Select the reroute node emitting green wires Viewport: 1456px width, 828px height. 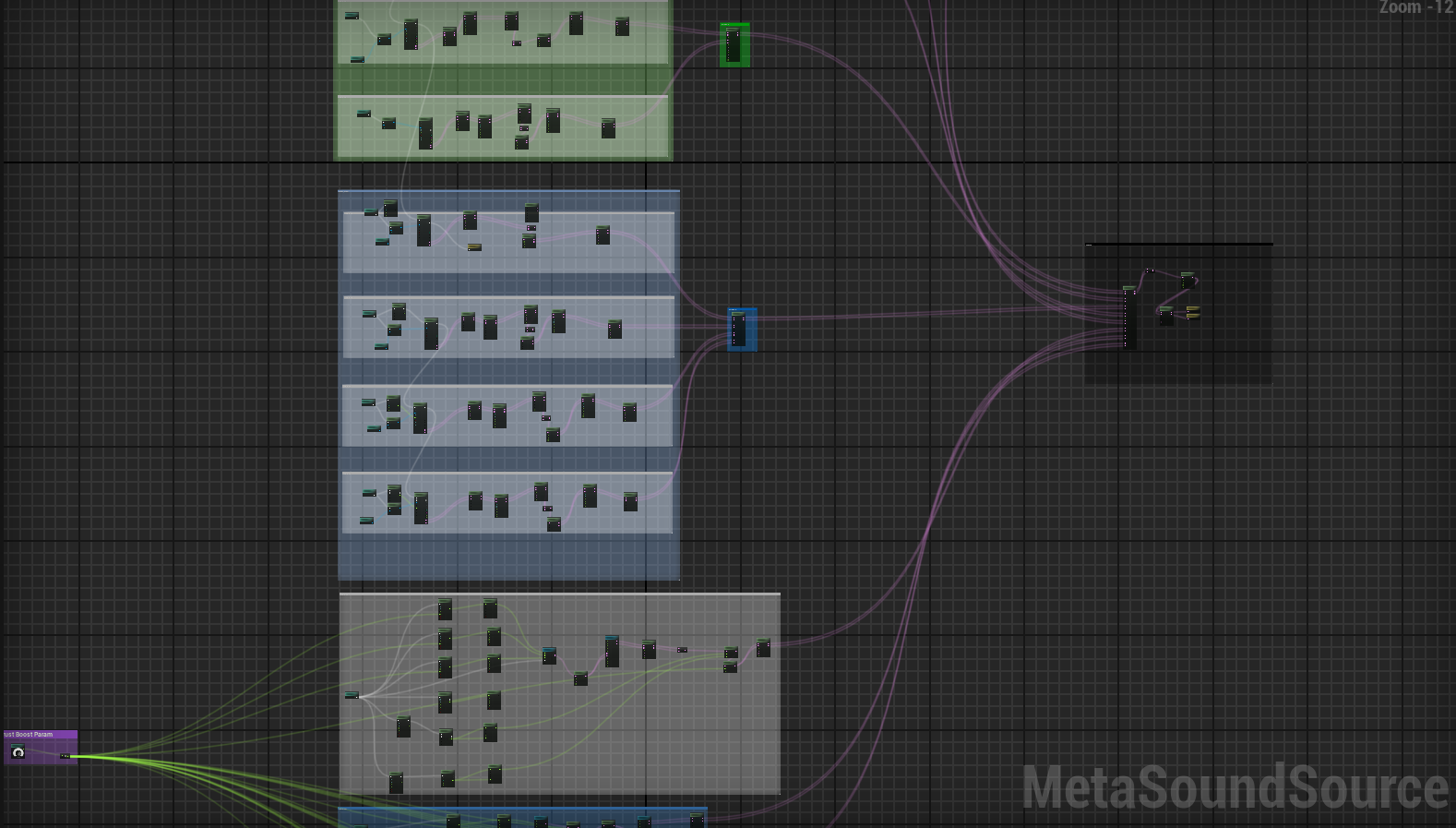click(x=65, y=756)
